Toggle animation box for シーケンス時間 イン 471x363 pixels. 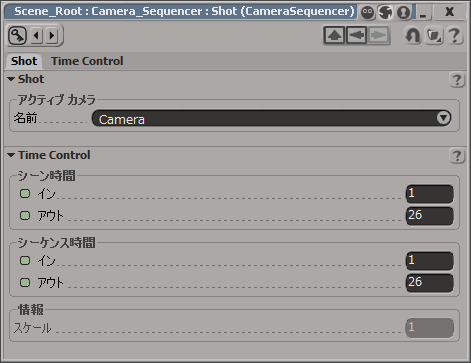[x=25, y=260]
